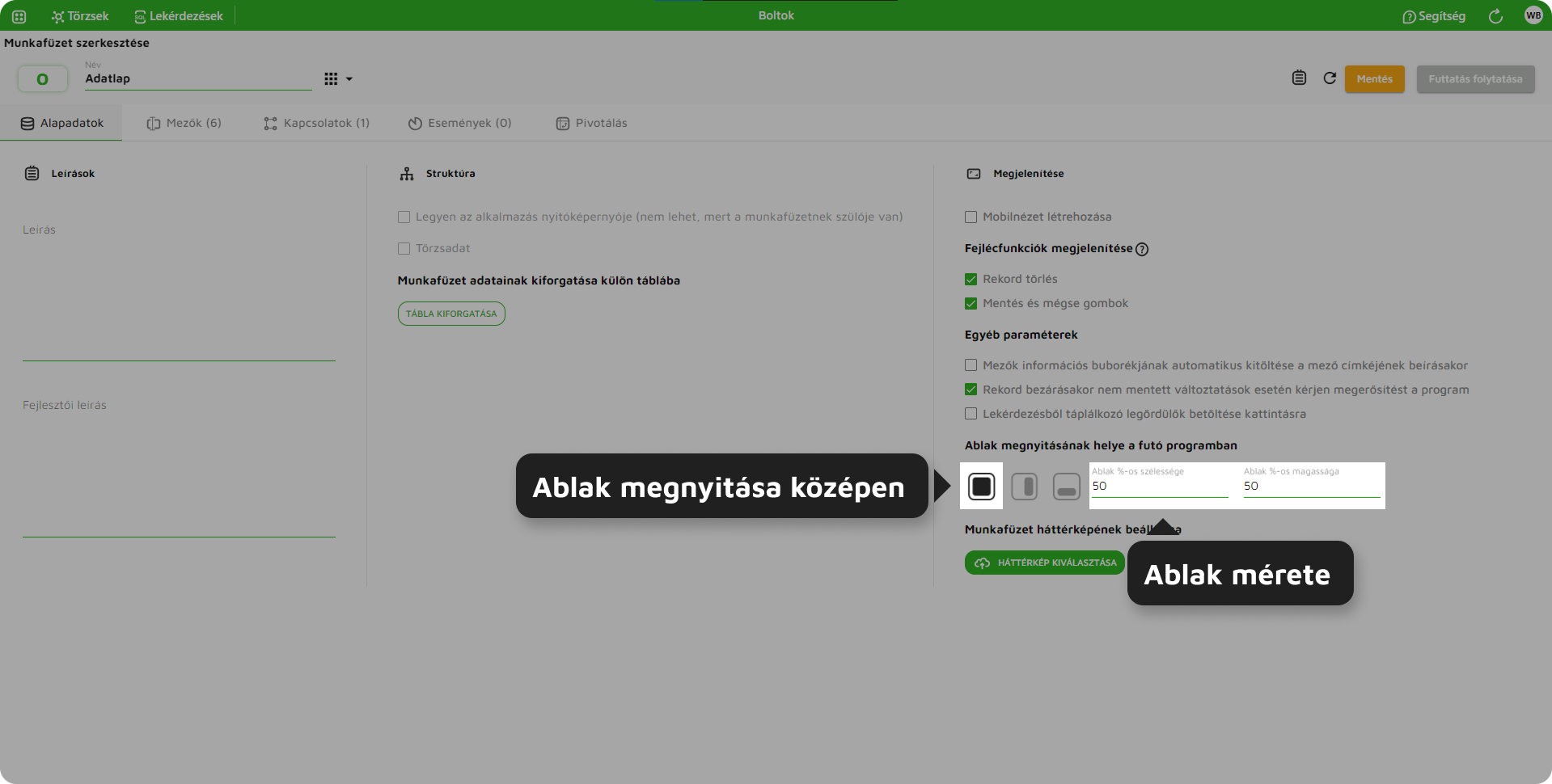
Task: Click the Fejlesztői leírás text area
Action: [x=179, y=466]
